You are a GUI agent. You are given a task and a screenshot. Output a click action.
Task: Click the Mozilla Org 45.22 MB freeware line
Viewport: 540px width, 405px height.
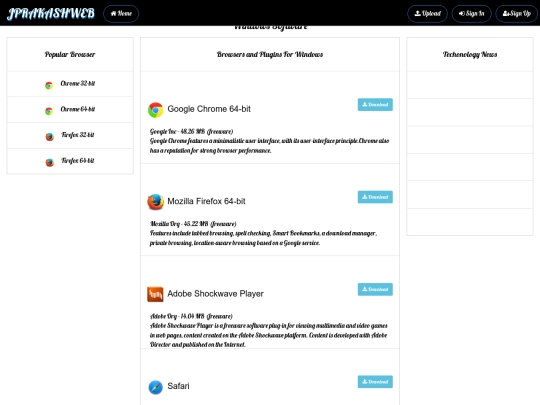click(x=193, y=224)
